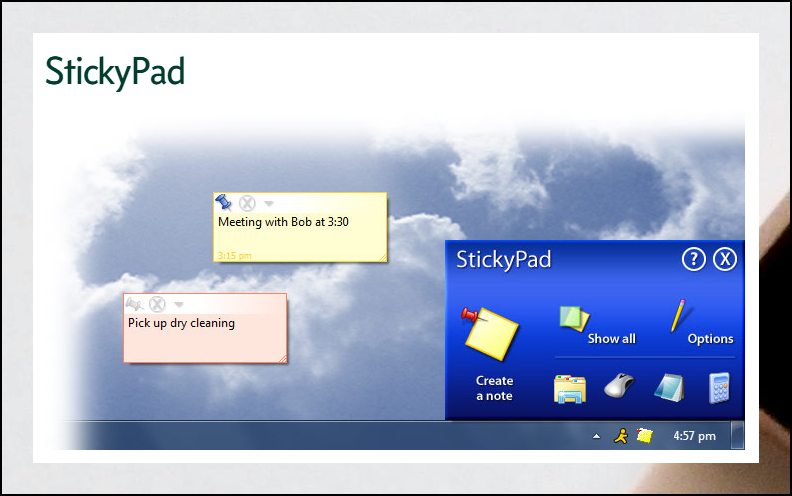Close the Meeting with Bob note
Screen dimensions: 792x496
point(247,203)
